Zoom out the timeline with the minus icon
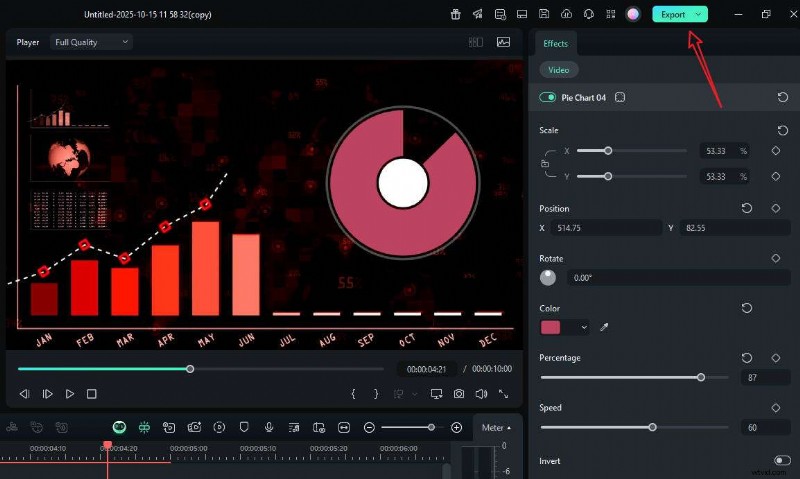This screenshot has width=800, height=479. click(x=369, y=427)
